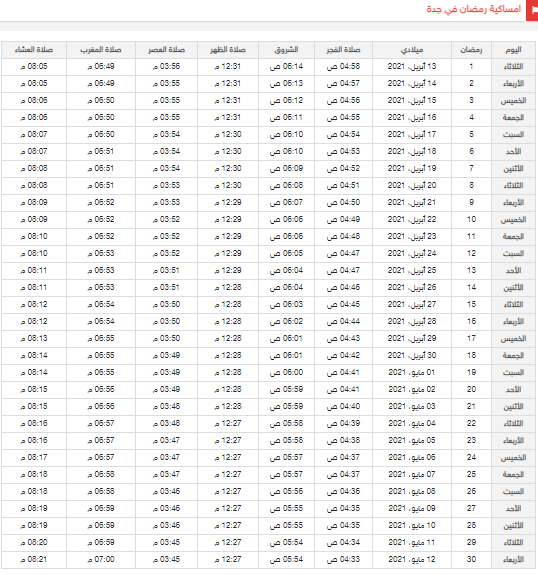This screenshot has width=538, height=575.
Task: Select the Isha time 08:21 cell
Action: tap(34, 560)
